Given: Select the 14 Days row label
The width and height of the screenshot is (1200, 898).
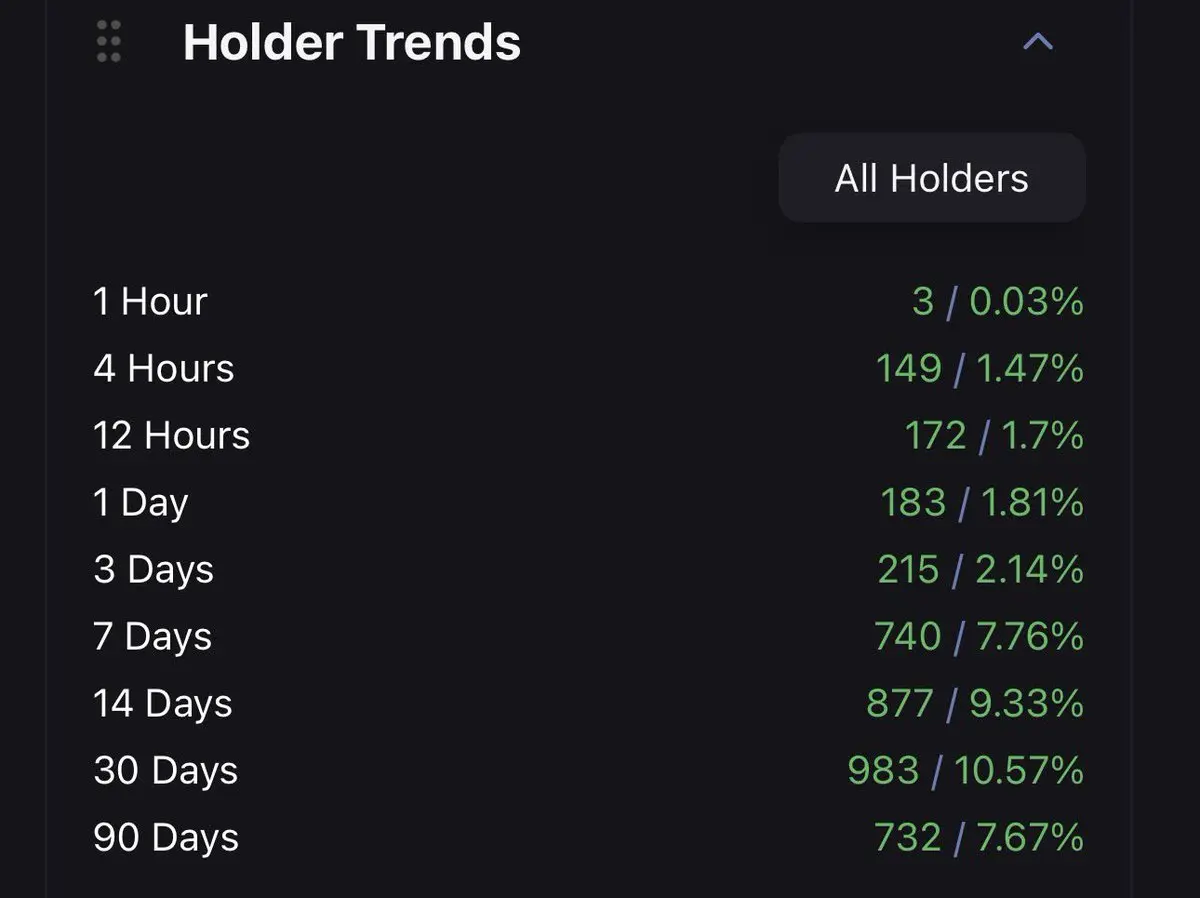Looking at the screenshot, I should tap(163, 703).
